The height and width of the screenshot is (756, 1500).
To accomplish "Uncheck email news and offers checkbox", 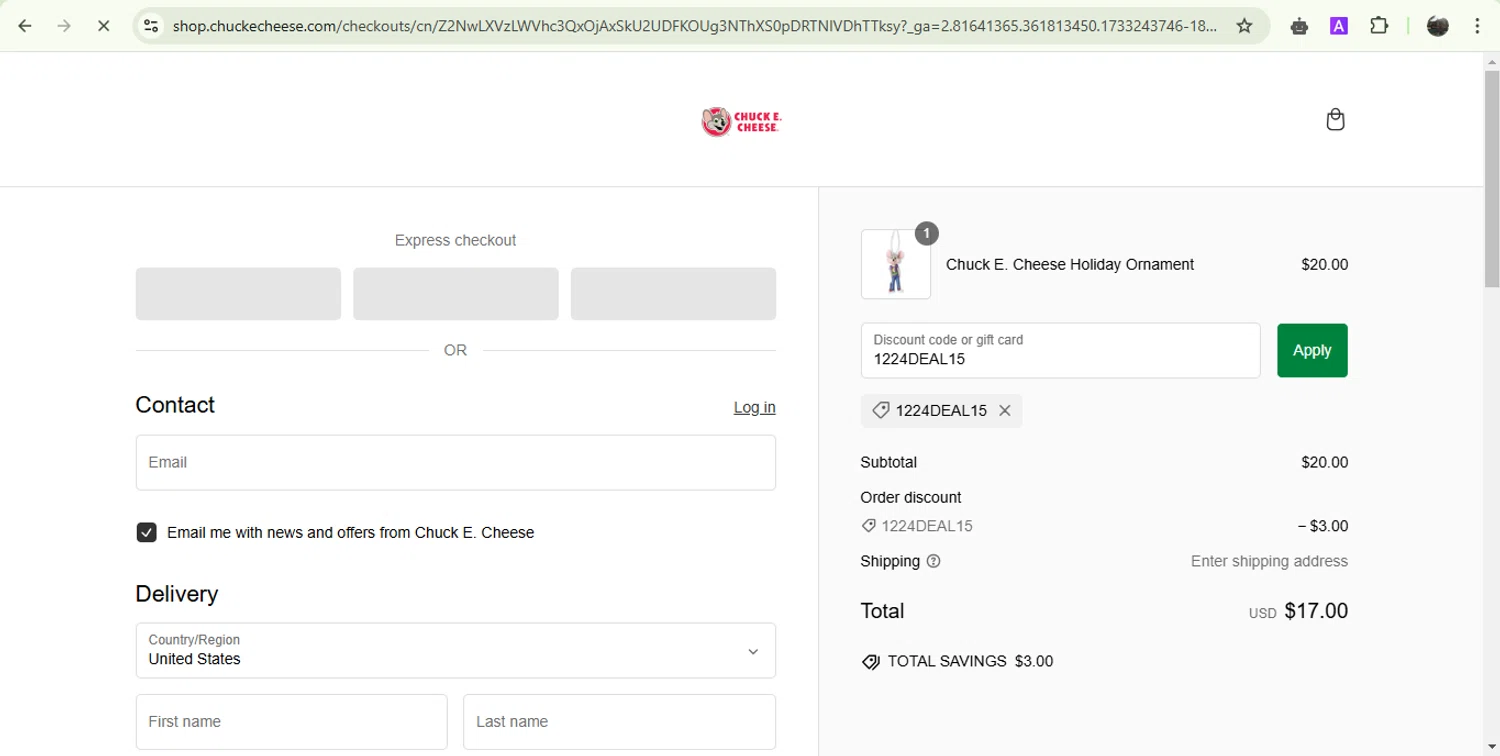I will (x=147, y=532).
